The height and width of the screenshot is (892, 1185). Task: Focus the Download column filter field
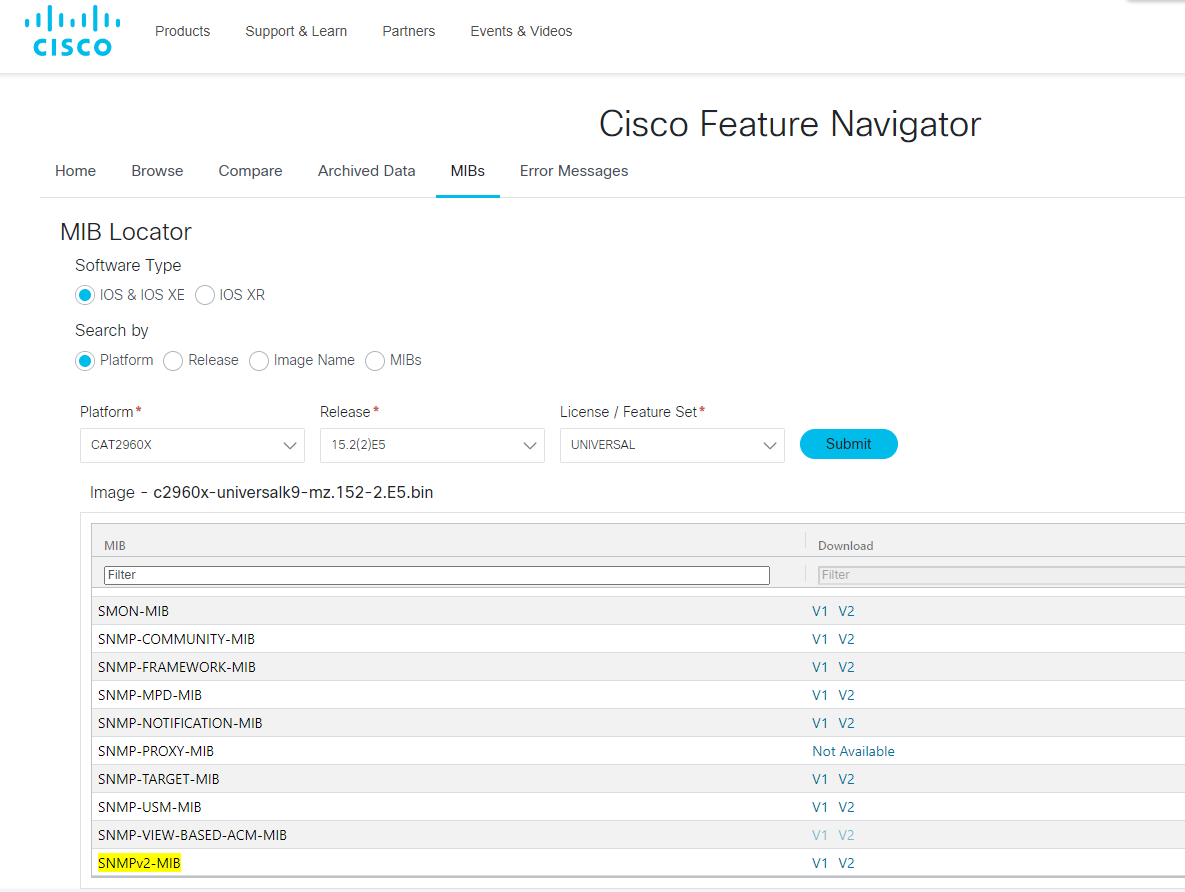click(x=1001, y=575)
